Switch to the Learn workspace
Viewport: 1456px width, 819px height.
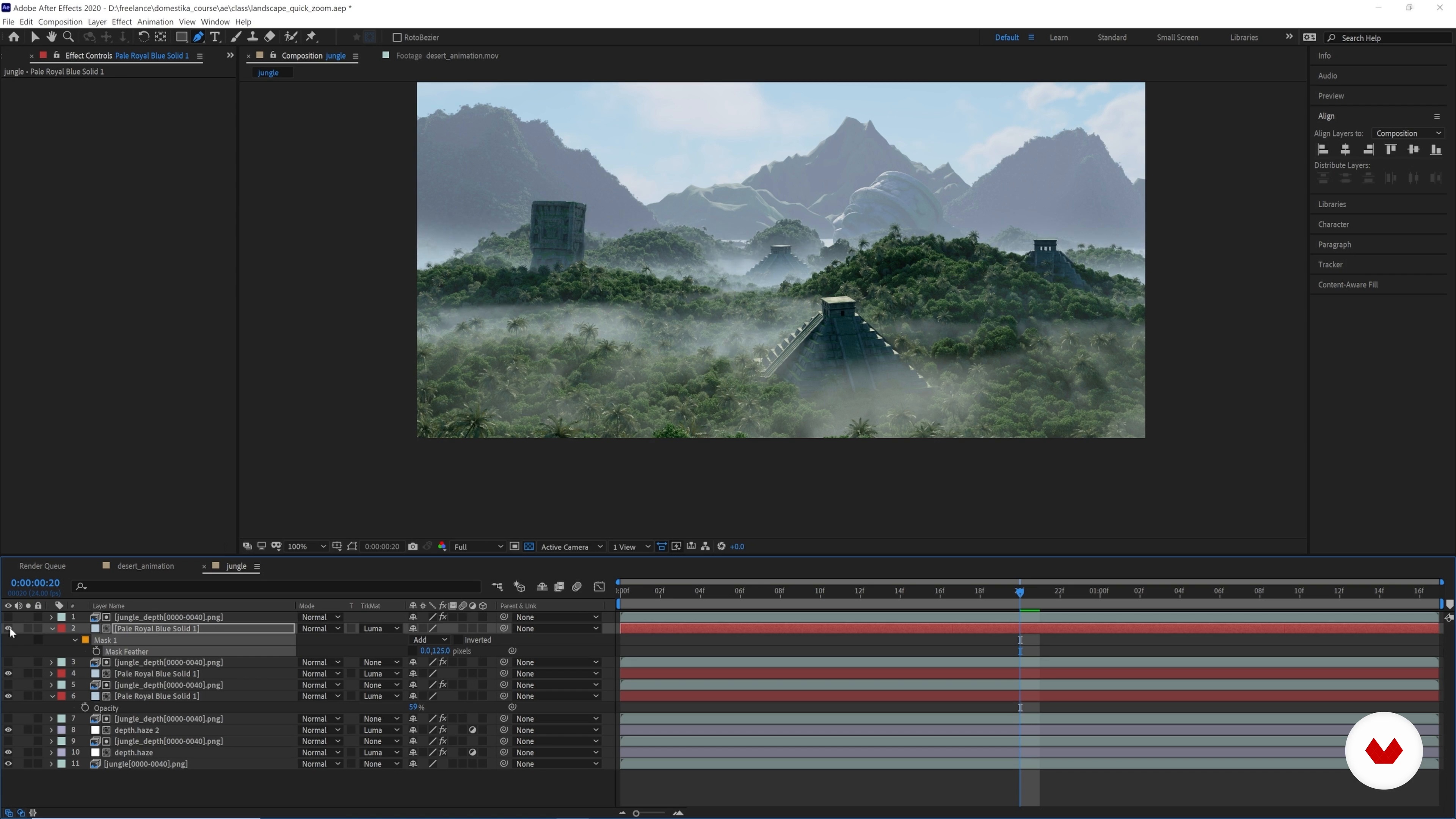coord(1059,37)
